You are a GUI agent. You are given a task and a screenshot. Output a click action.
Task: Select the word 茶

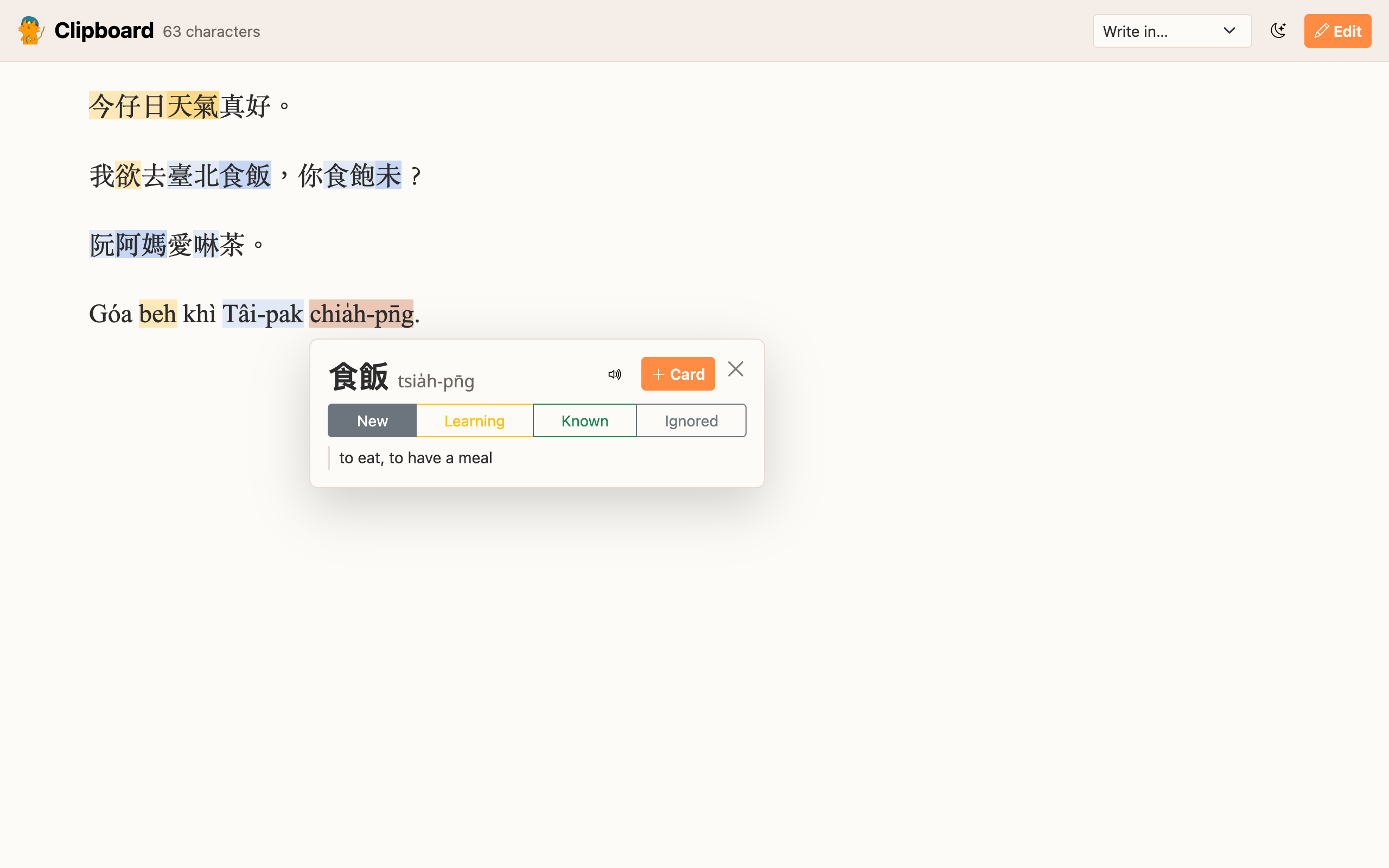(232, 245)
